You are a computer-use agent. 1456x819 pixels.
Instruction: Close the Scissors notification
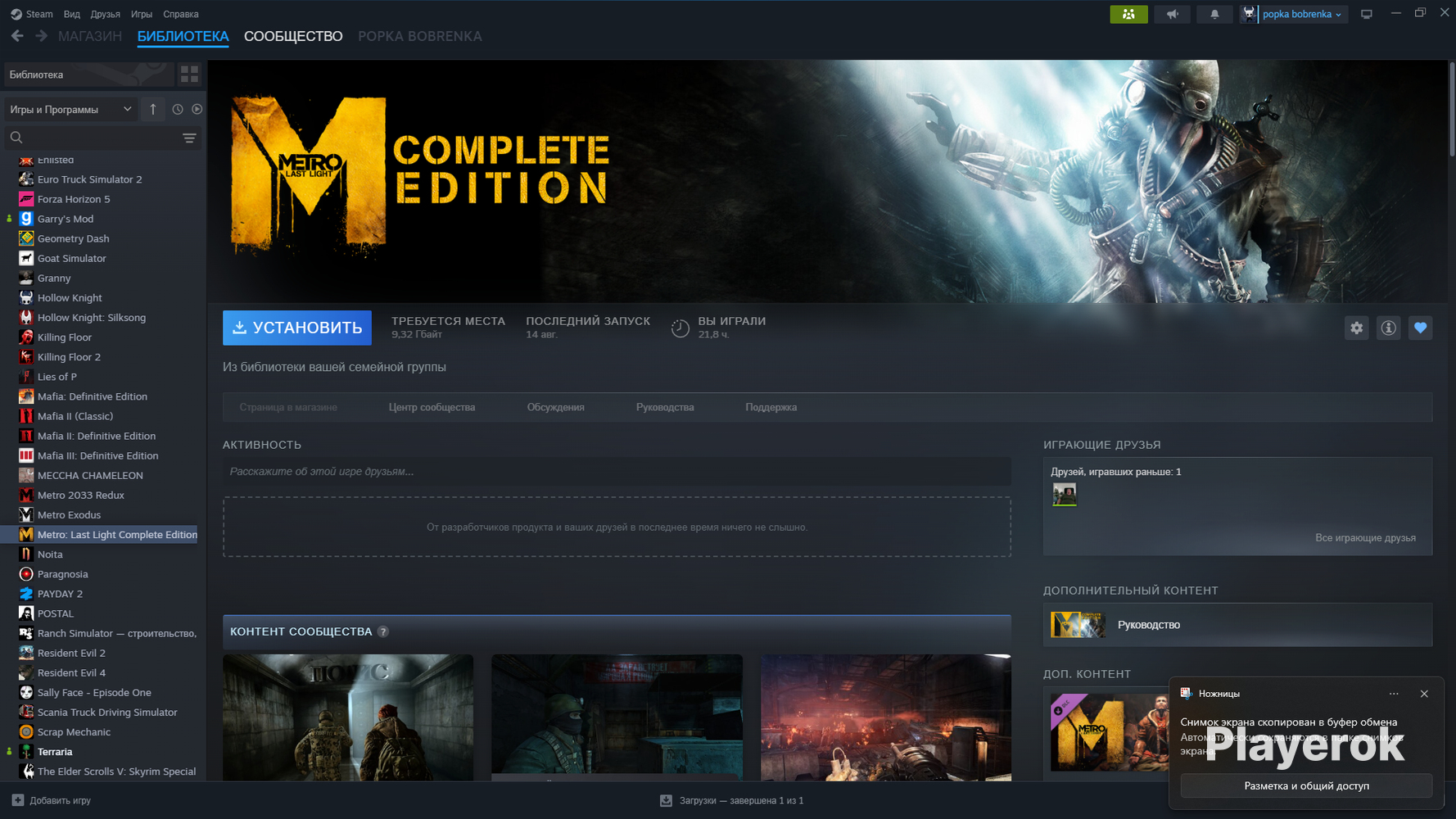coord(1424,694)
